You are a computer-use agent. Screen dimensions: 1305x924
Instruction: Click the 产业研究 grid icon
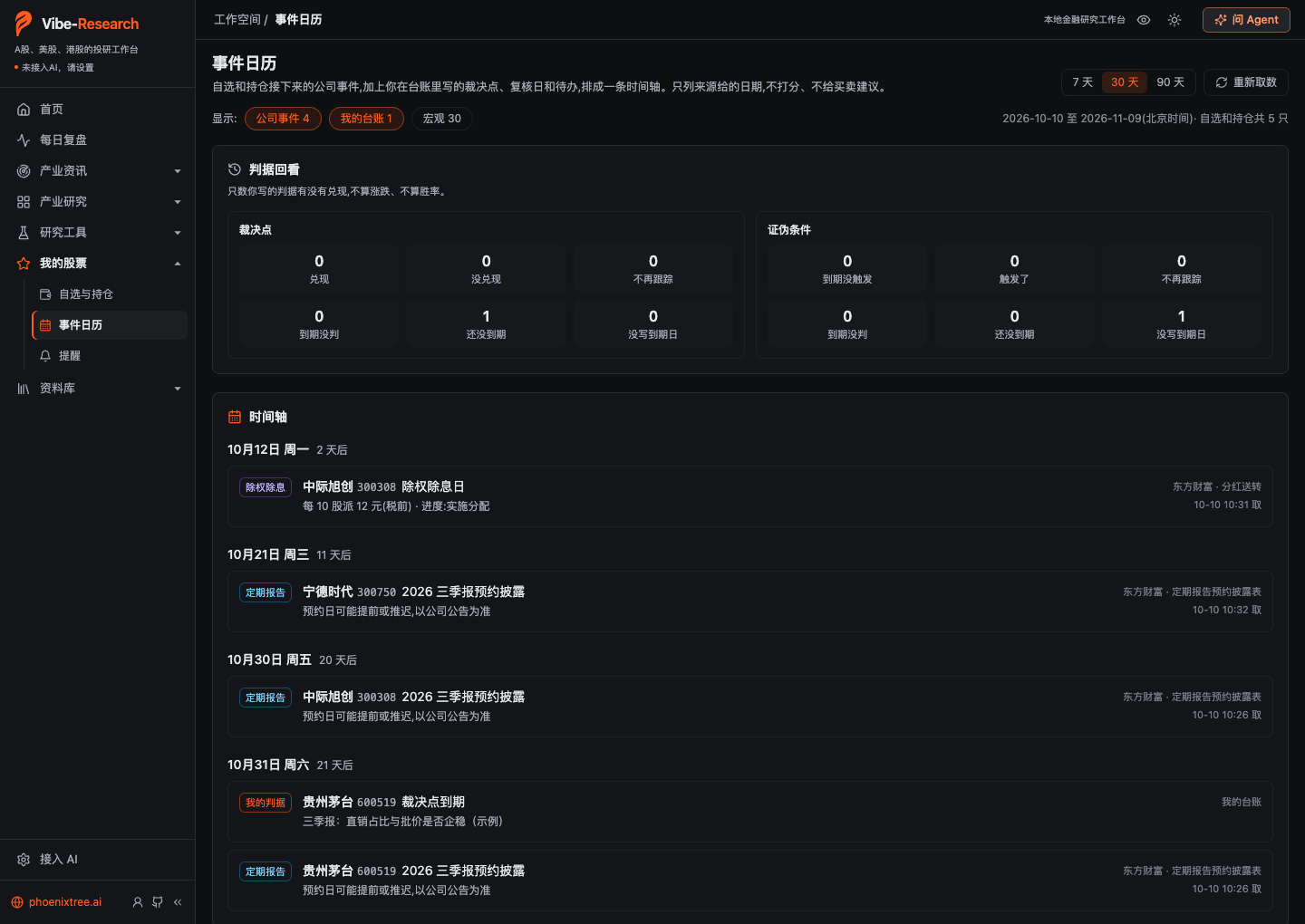24,202
